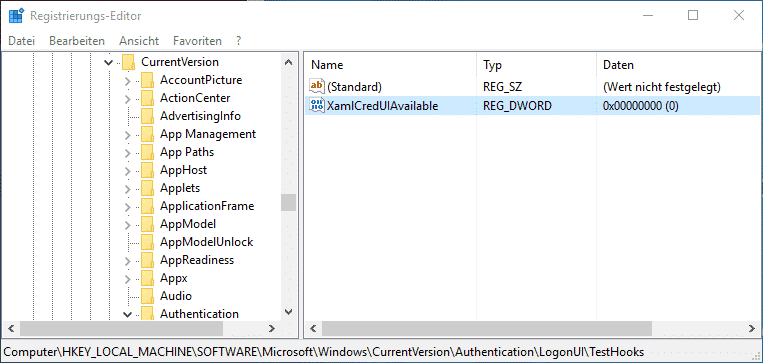Click the Registry Editor app icon in title bar
The height and width of the screenshot is (363, 763).
16,16
